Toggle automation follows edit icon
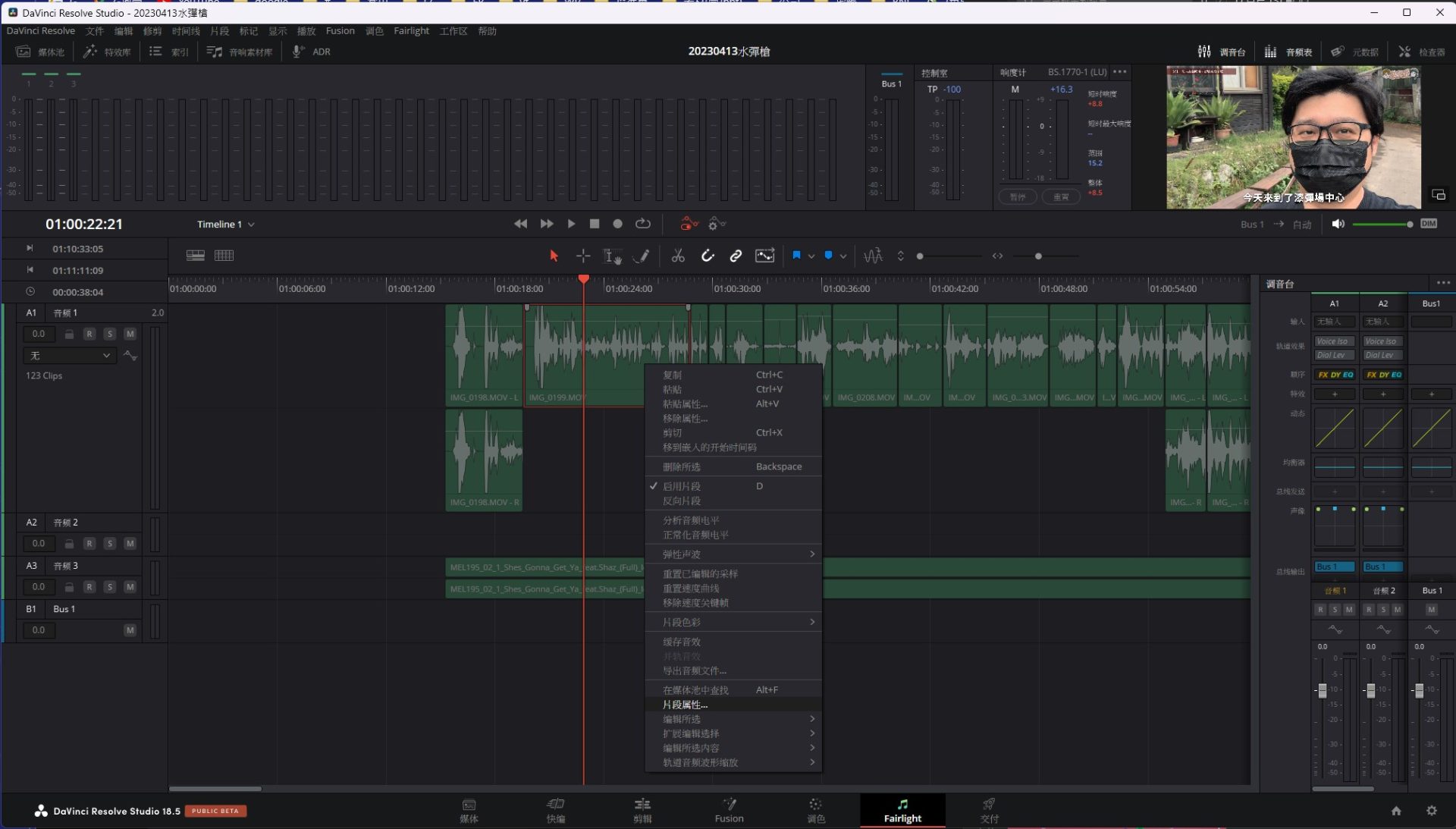This screenshot has width=1456, height=829. pos(764,256)
